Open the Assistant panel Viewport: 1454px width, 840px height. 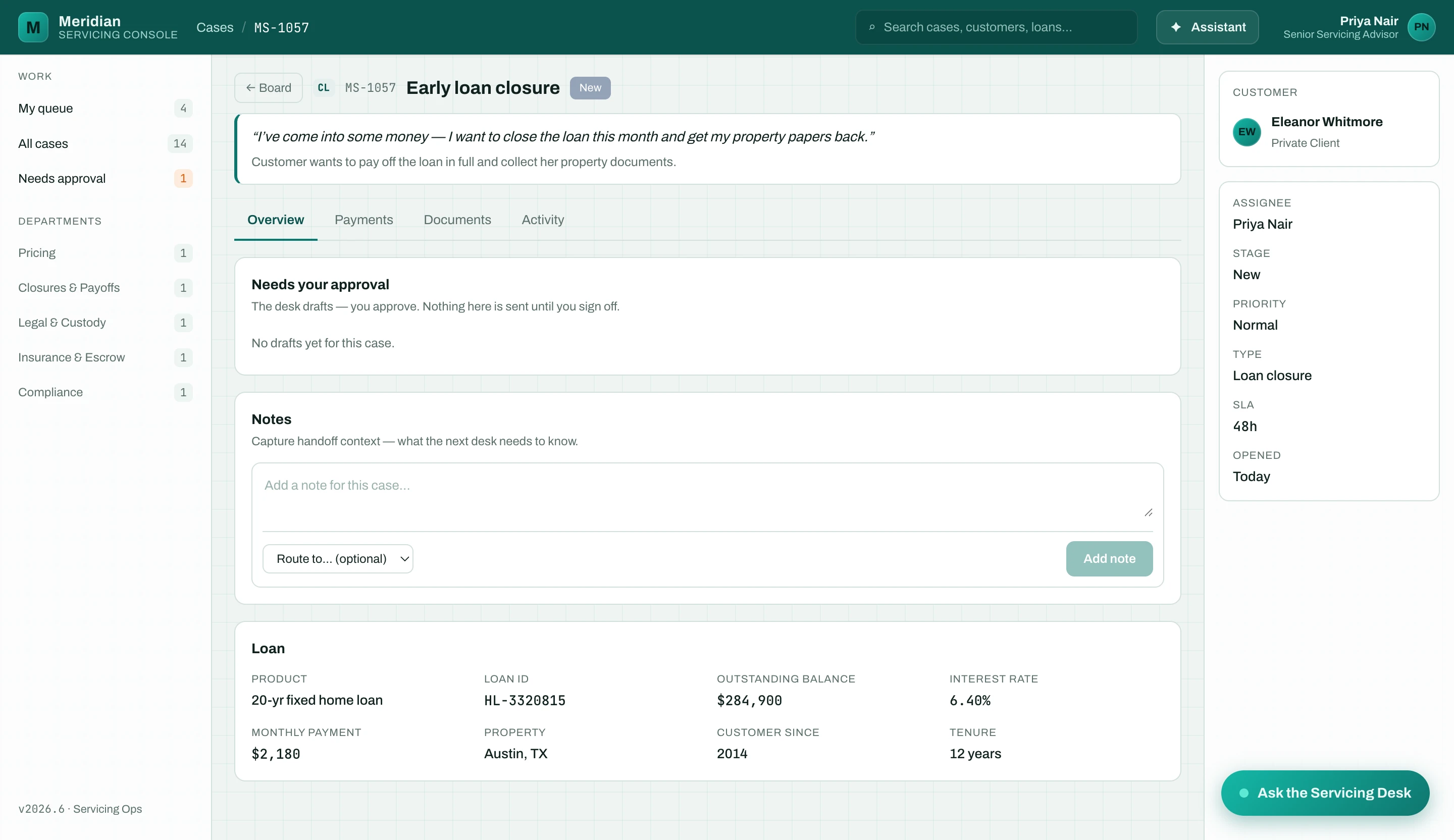[x=1207, y=27]
